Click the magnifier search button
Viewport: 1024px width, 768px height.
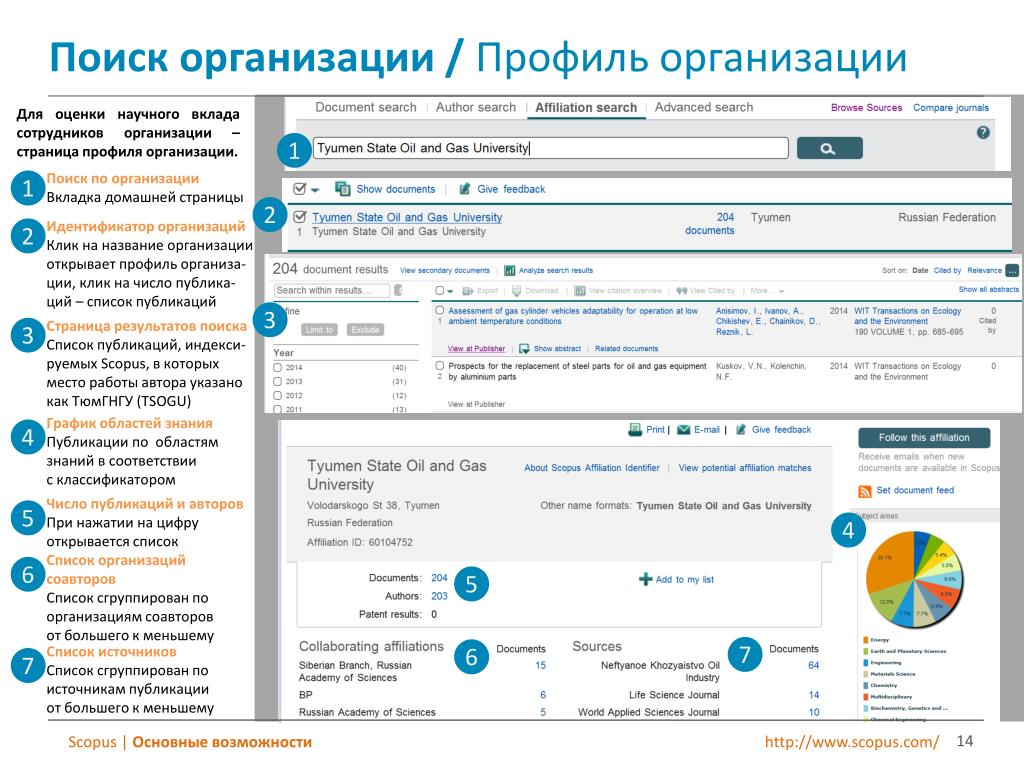[x=829, y=148]
